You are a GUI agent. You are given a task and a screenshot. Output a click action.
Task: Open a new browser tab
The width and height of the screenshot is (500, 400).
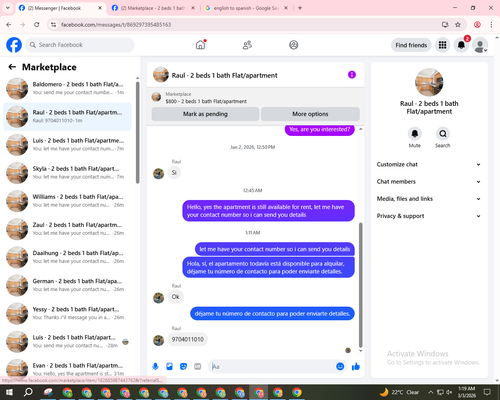(300, 8)
